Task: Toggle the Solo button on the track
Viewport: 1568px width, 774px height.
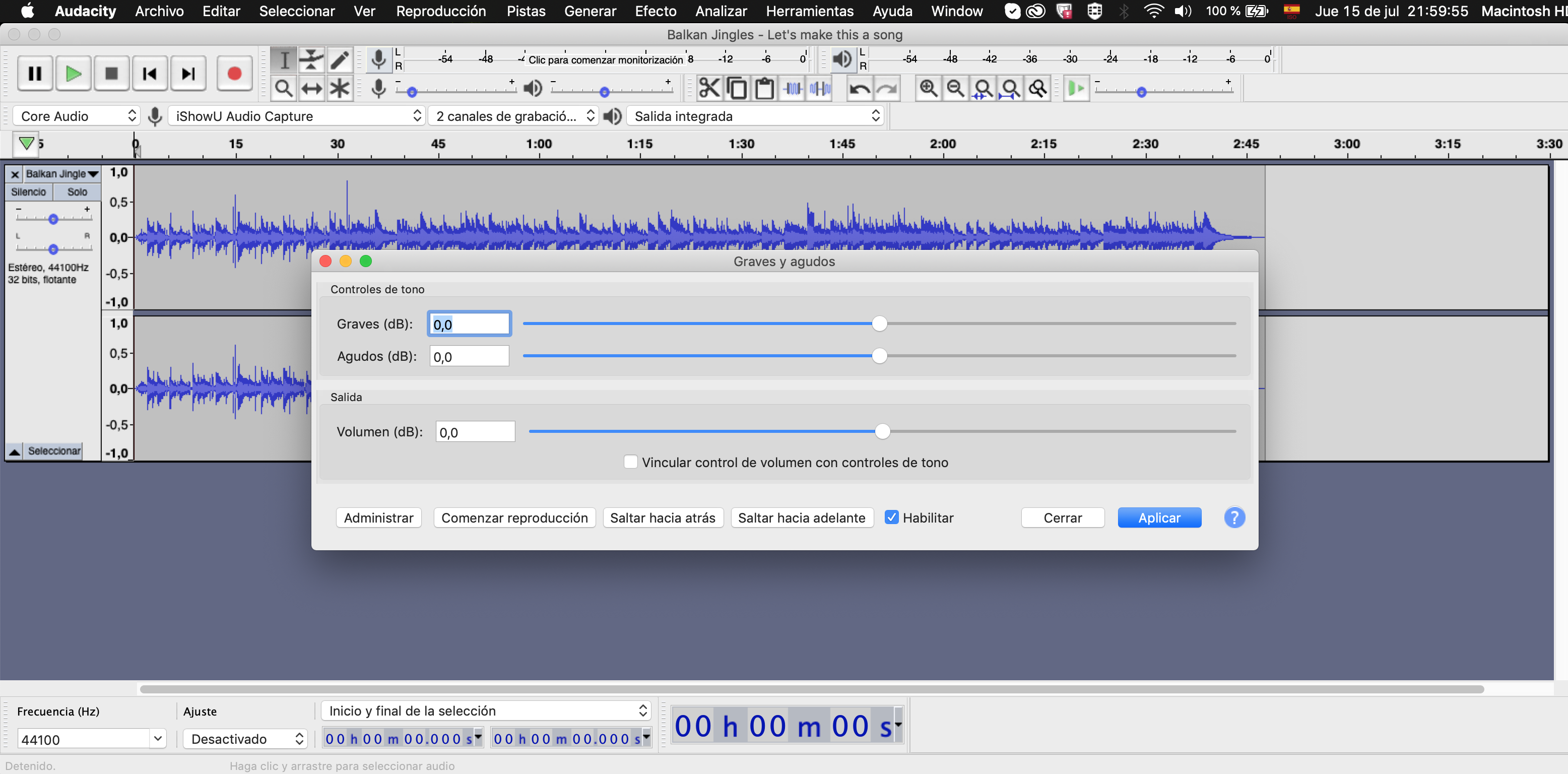Action: tap(77, 192)
